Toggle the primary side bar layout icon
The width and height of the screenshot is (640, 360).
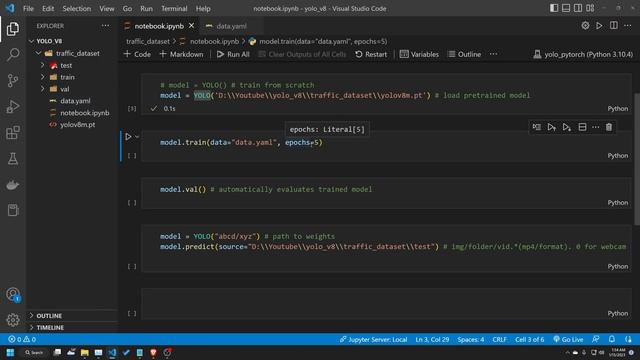pyautogui.click(x=554, y=8)
